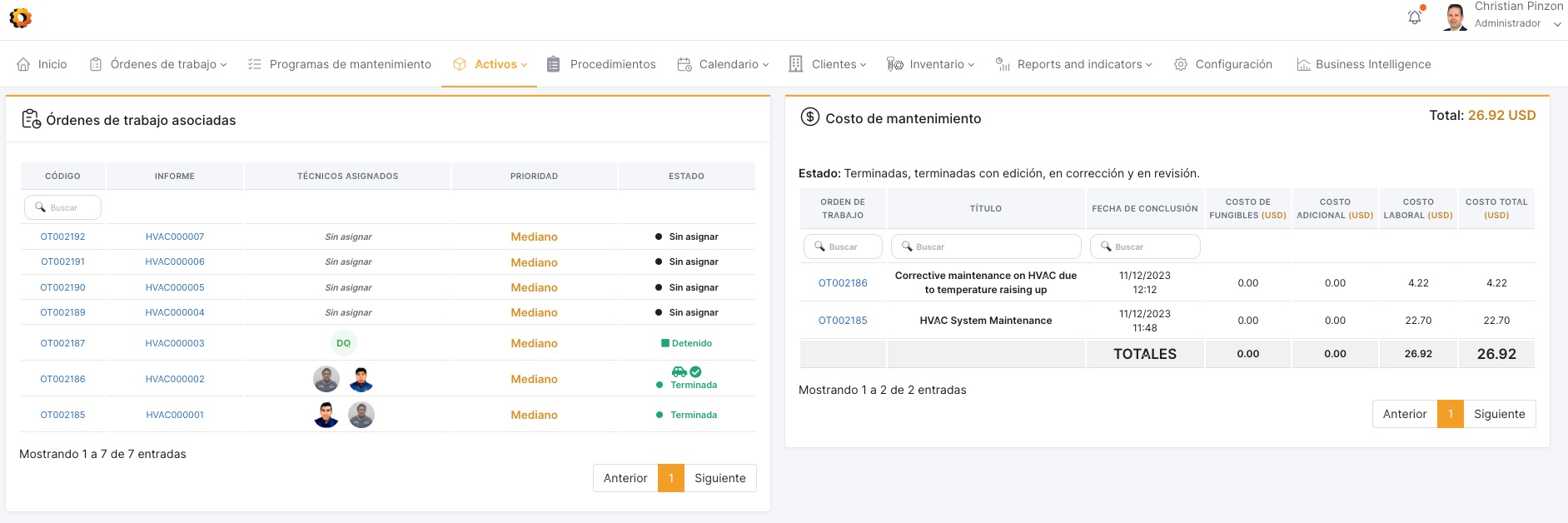This screenshot has width=1568, height=523.
Task: Open the Procedimientos section
Action: coord(613,64)
